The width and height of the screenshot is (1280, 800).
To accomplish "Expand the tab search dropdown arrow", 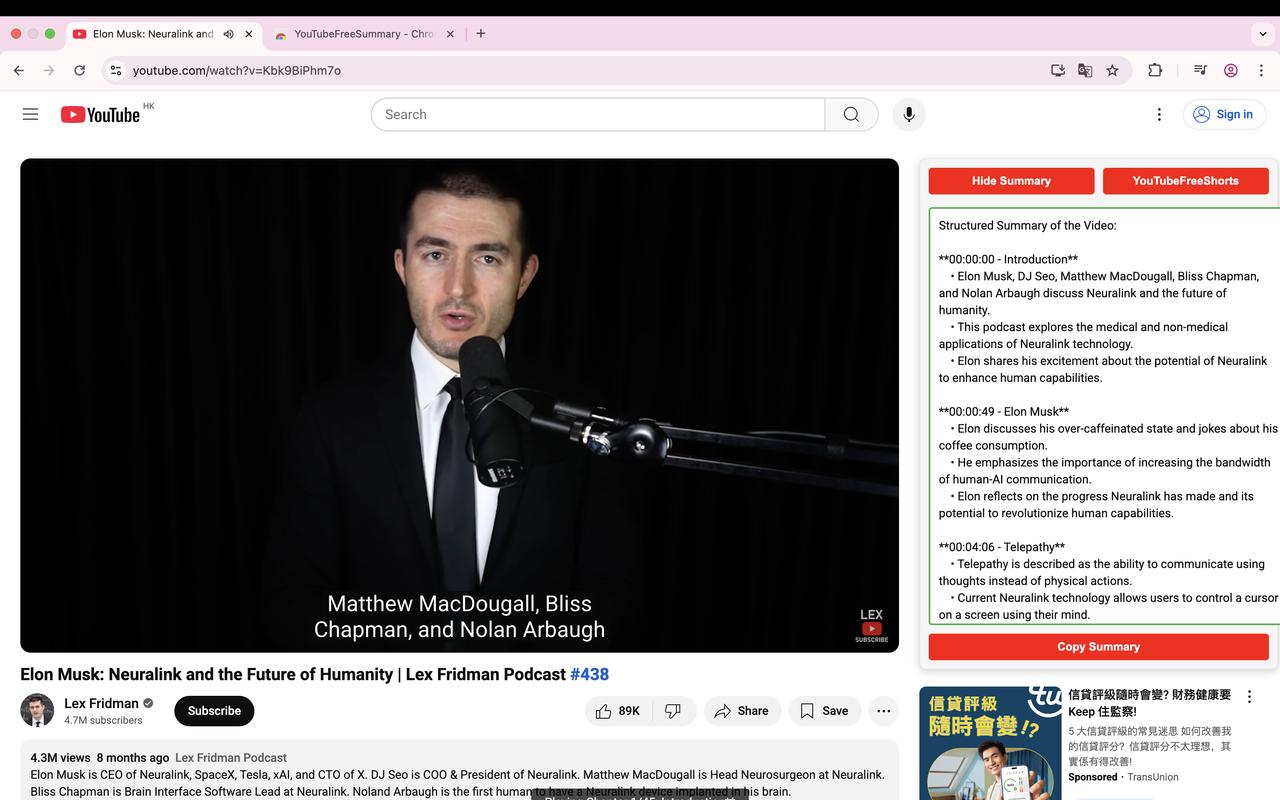I will (x=1263, y=34).
